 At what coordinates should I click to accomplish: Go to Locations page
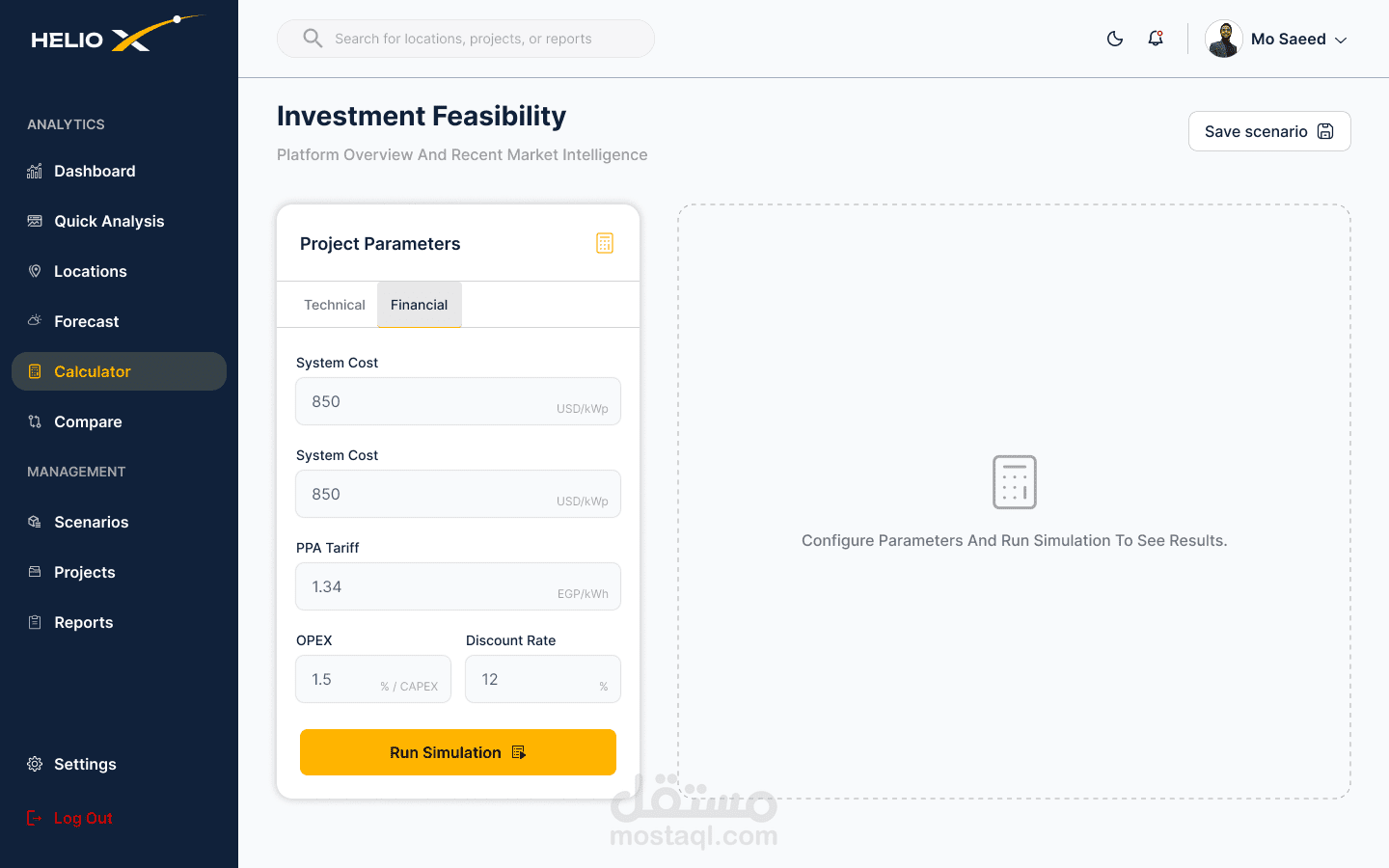pyautogui.click(x=90, y=272)
